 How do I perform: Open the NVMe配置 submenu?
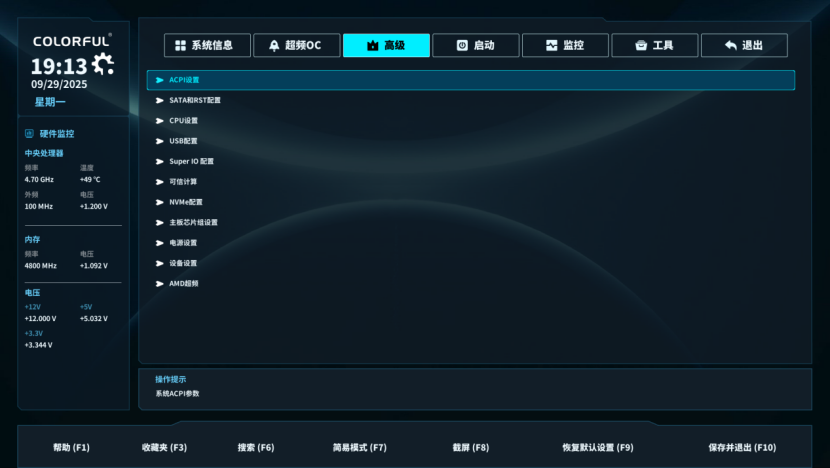pos(185,202)
